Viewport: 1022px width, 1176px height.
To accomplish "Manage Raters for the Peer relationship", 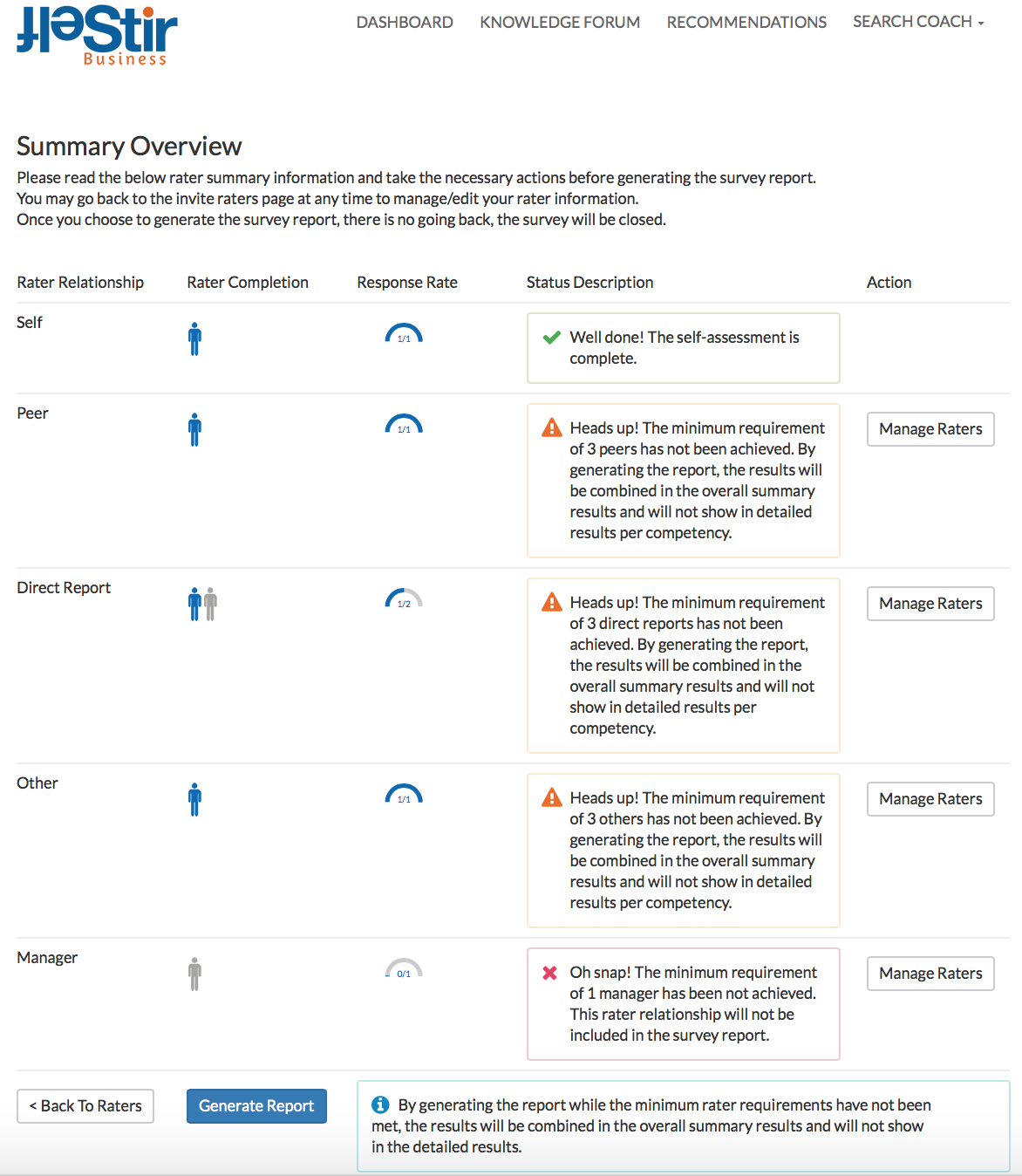I will click(930, 429).
